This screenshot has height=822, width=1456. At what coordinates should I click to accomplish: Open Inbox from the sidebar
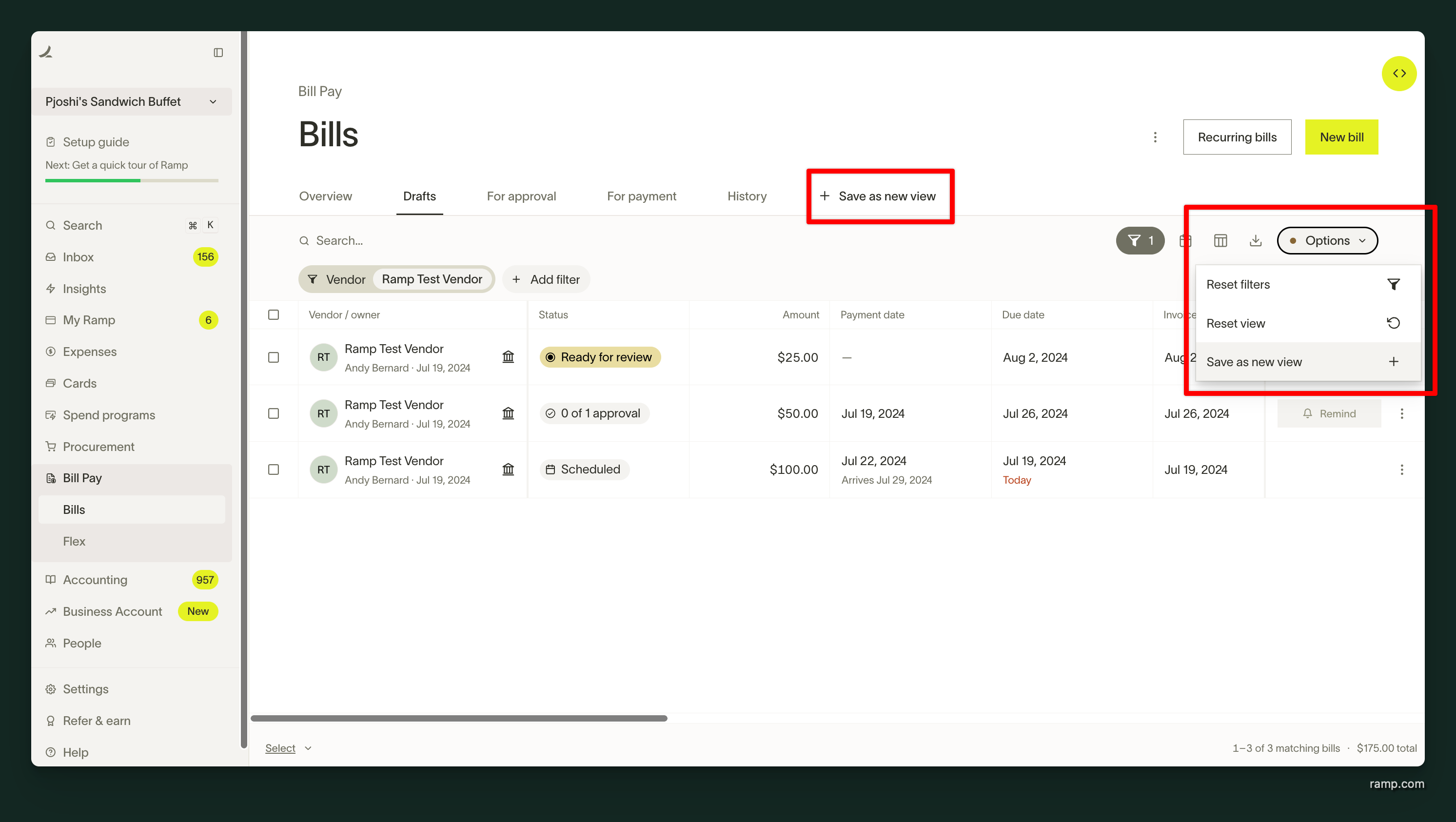point(132,257)
